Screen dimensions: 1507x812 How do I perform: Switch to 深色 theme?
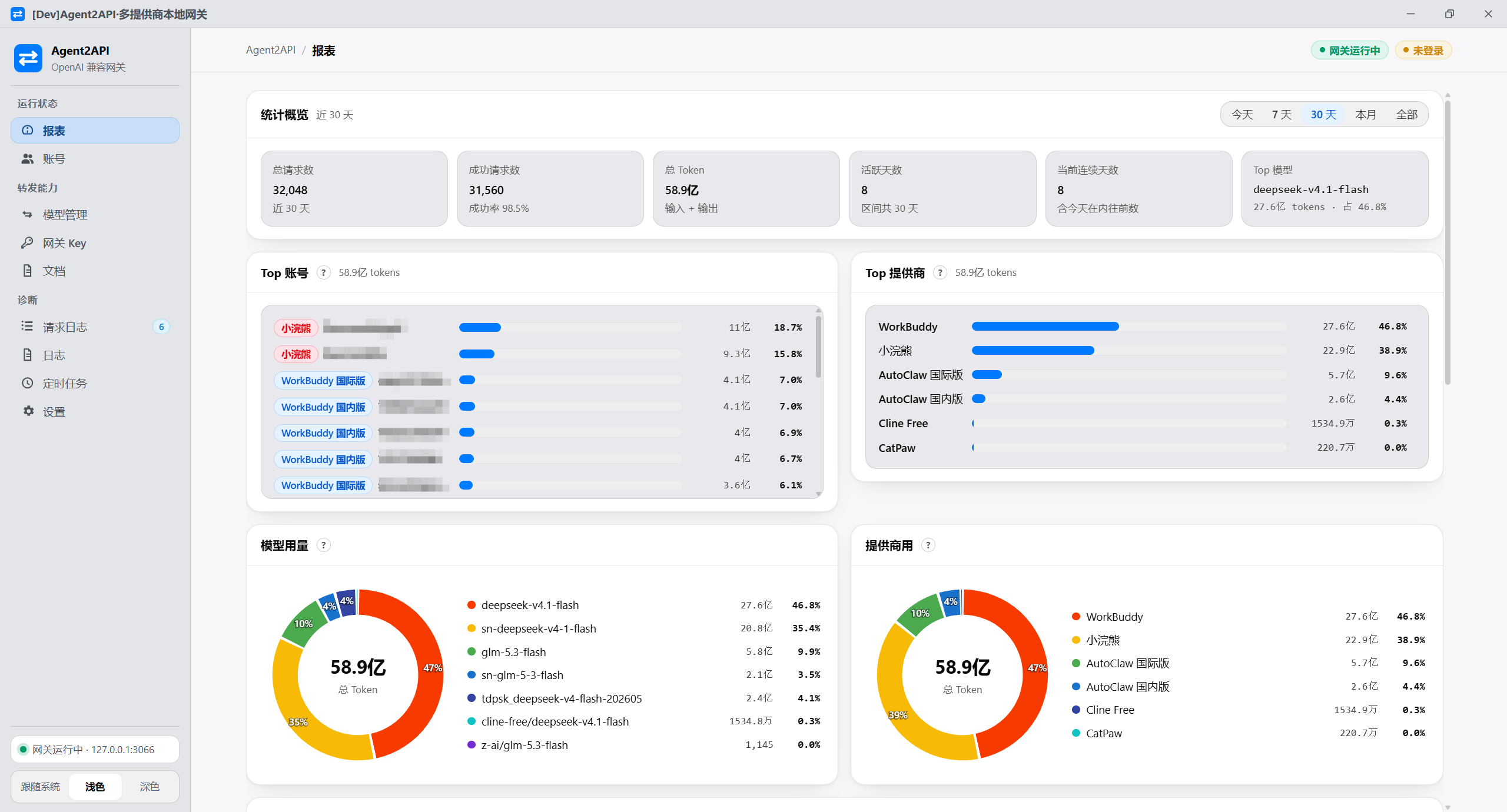click(x=150, y=787)
